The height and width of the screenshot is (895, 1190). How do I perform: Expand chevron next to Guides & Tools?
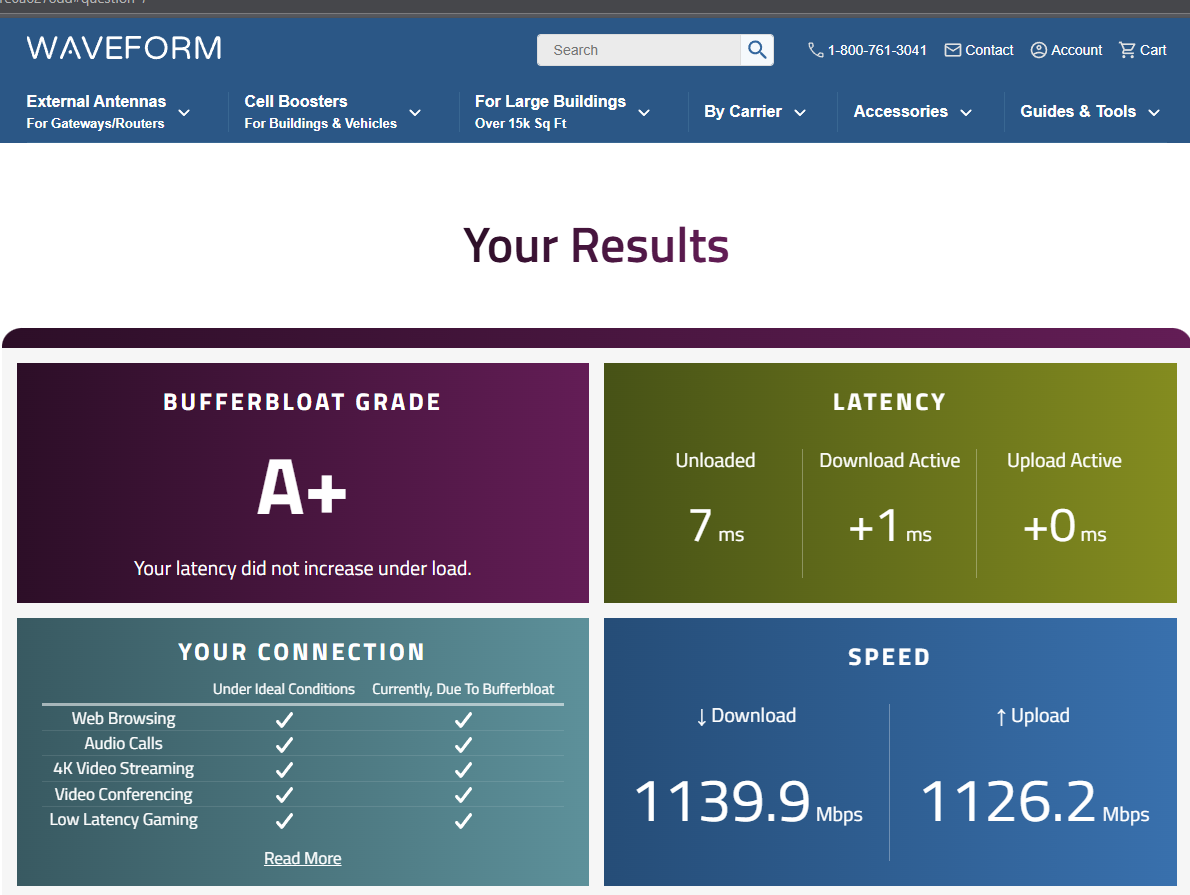1154,112
